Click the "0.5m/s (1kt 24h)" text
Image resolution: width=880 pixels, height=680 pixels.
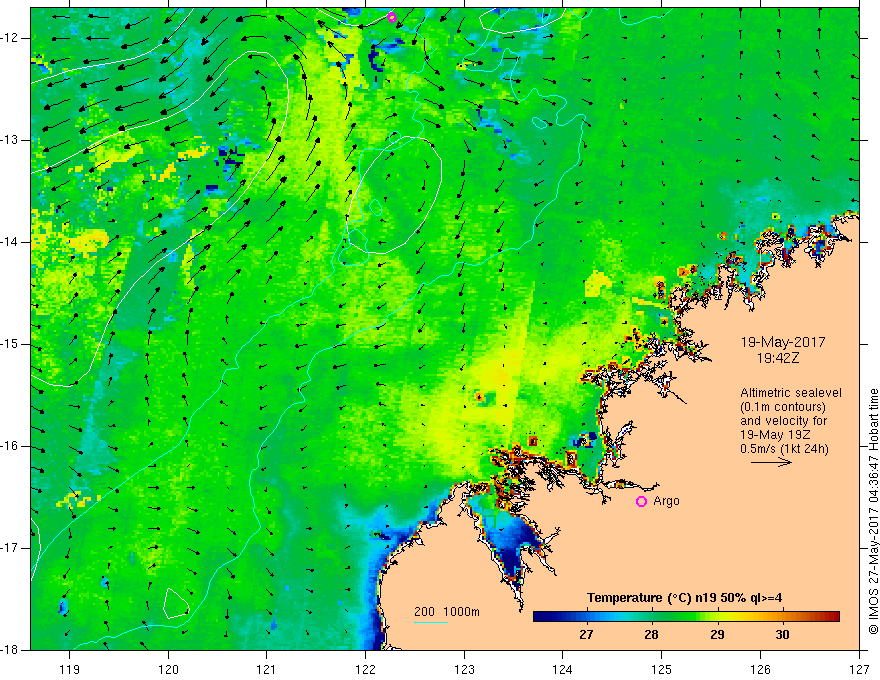click(784, 449)
